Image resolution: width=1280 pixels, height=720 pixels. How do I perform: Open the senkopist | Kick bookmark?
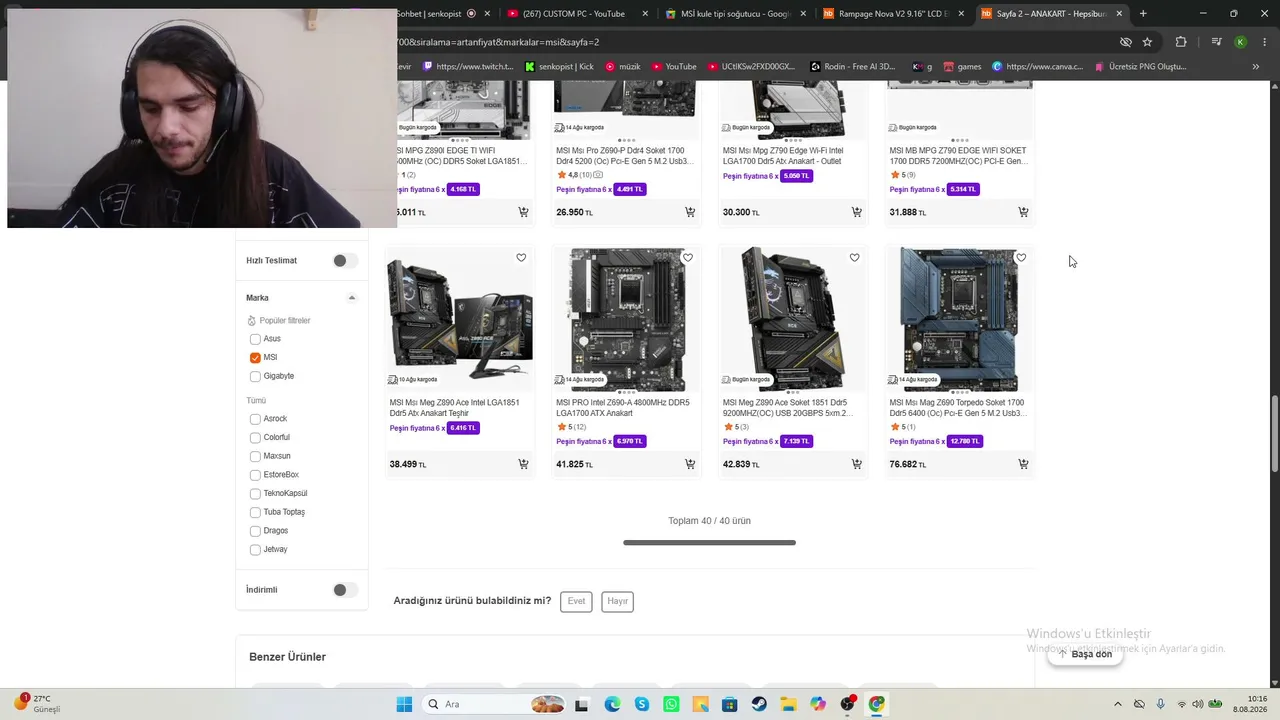pyautogui.click(x=559, y=67)
